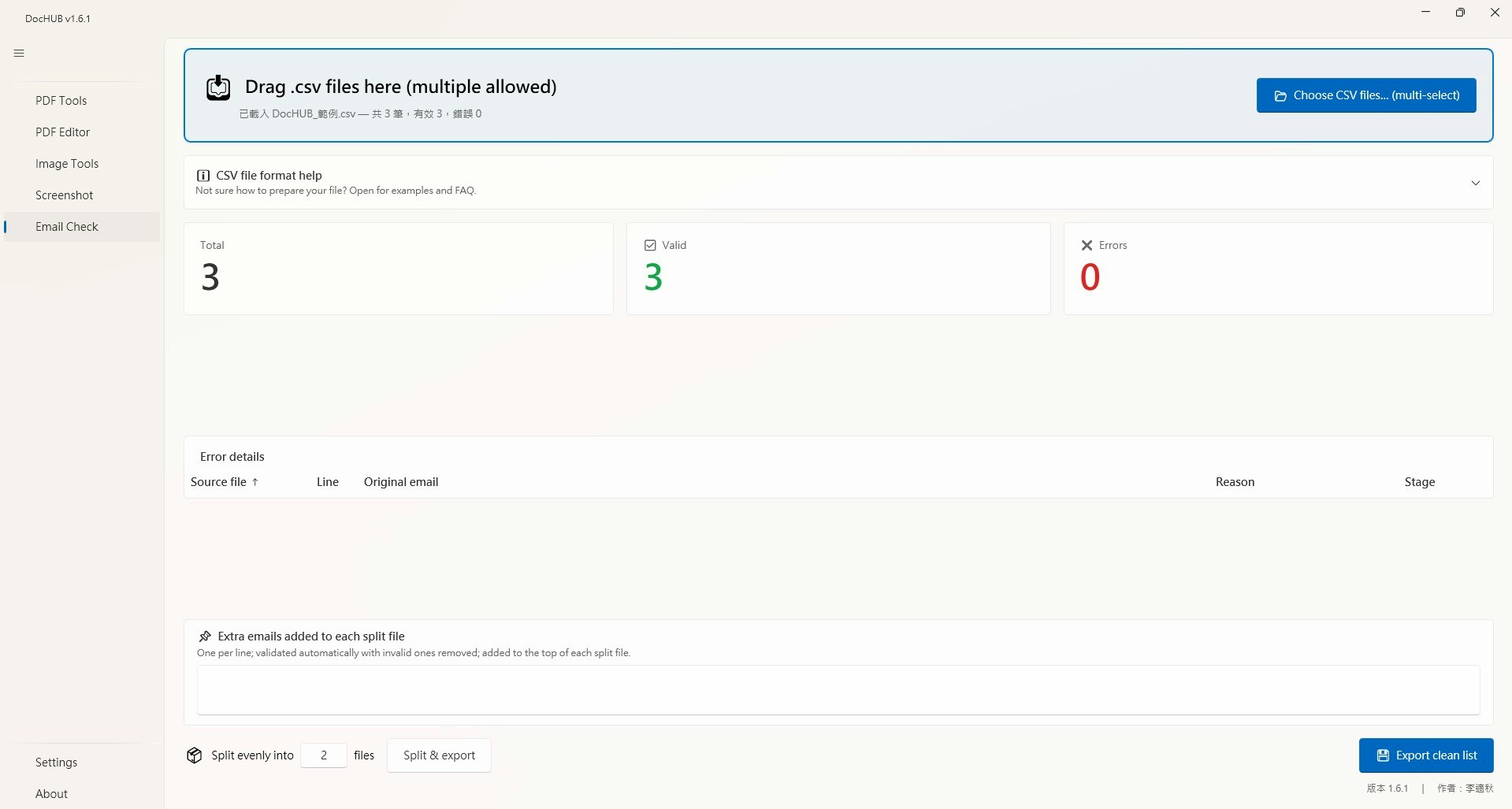
Task: Minimize the DocHUB window
Action: click(x=1426, y=12)
